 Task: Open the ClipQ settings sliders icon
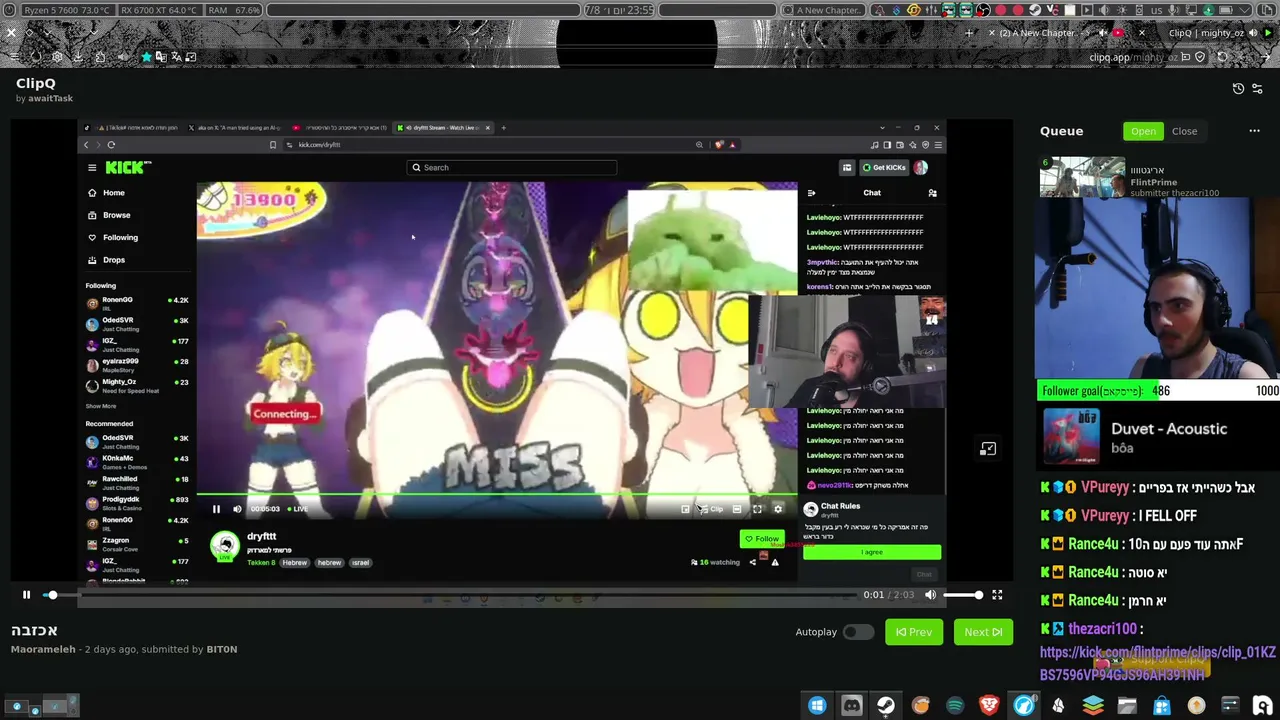pyautogui.click(x=1257, y=88)
